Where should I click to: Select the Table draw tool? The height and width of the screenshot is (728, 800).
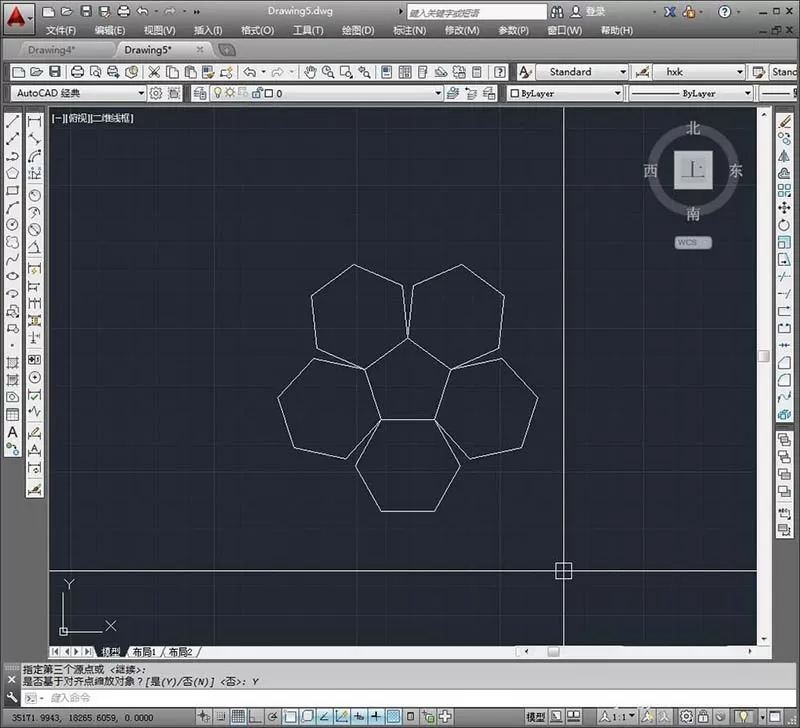pyautogui.click(x=12, y=414)
